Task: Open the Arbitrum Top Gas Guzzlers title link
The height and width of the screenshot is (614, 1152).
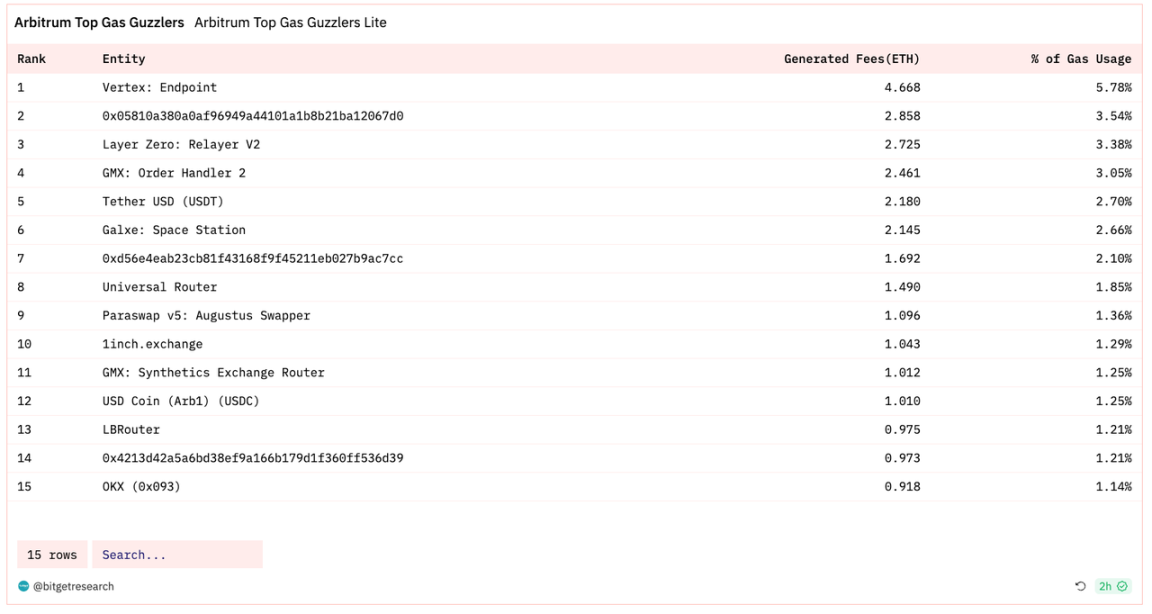Action: [x=99, y=23]
